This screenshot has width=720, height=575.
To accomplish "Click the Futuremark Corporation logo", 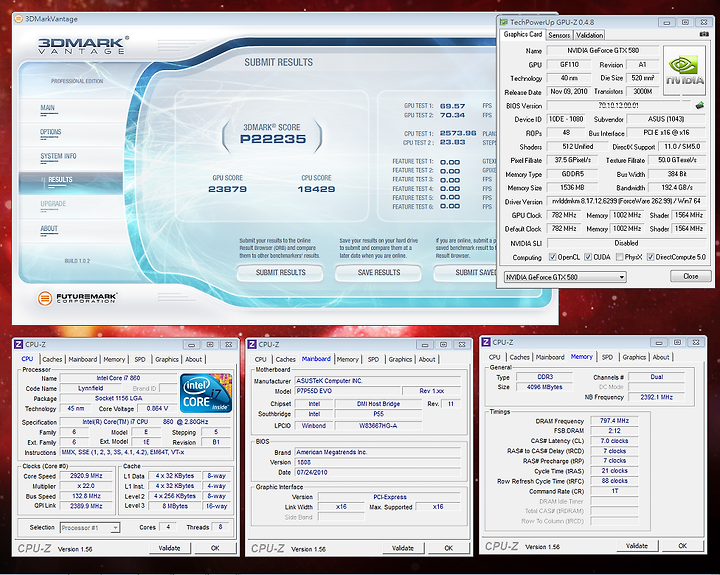I will coord(78,298).
